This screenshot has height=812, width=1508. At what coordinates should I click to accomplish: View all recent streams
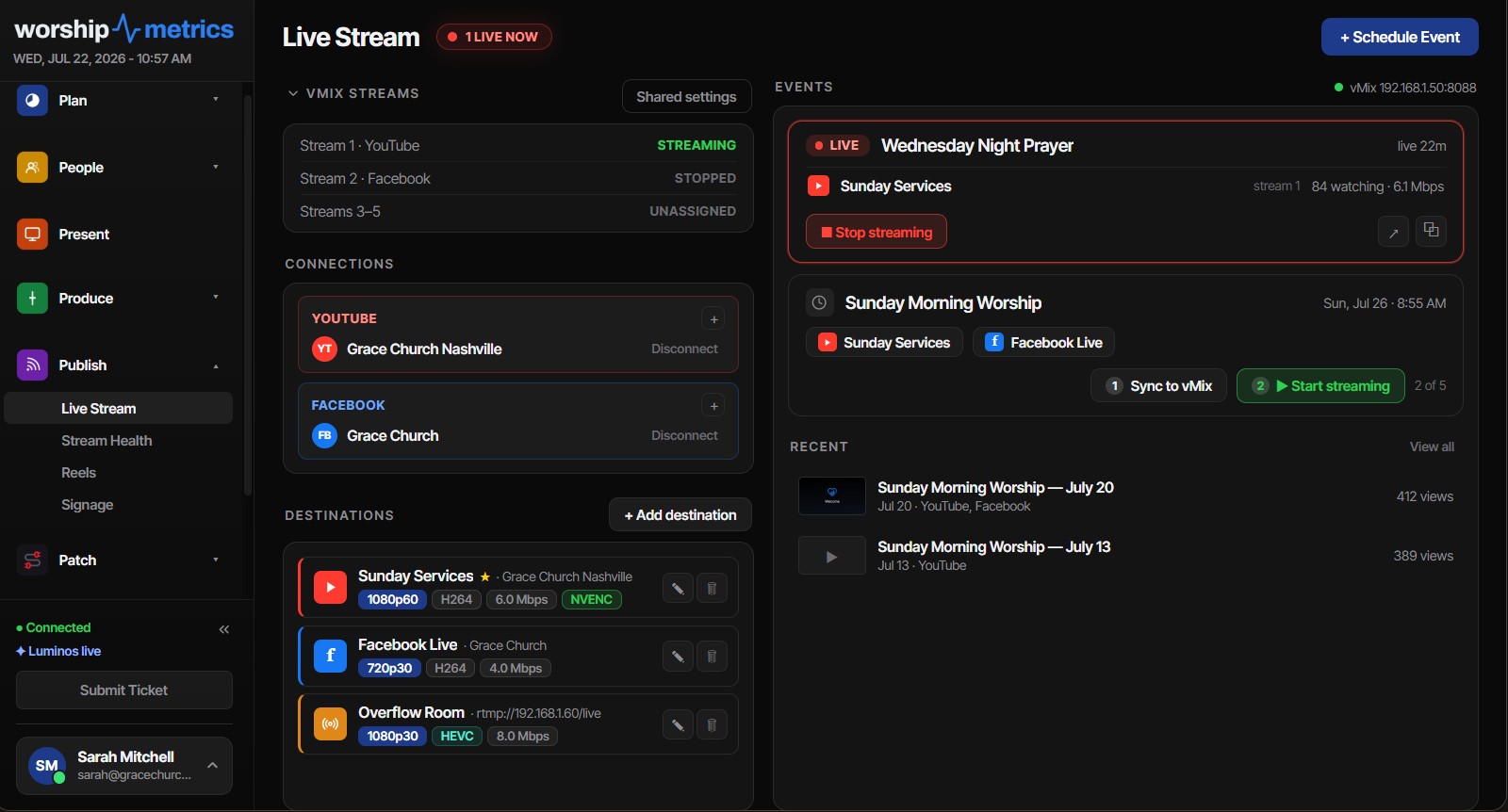(x=1432, y=447)
